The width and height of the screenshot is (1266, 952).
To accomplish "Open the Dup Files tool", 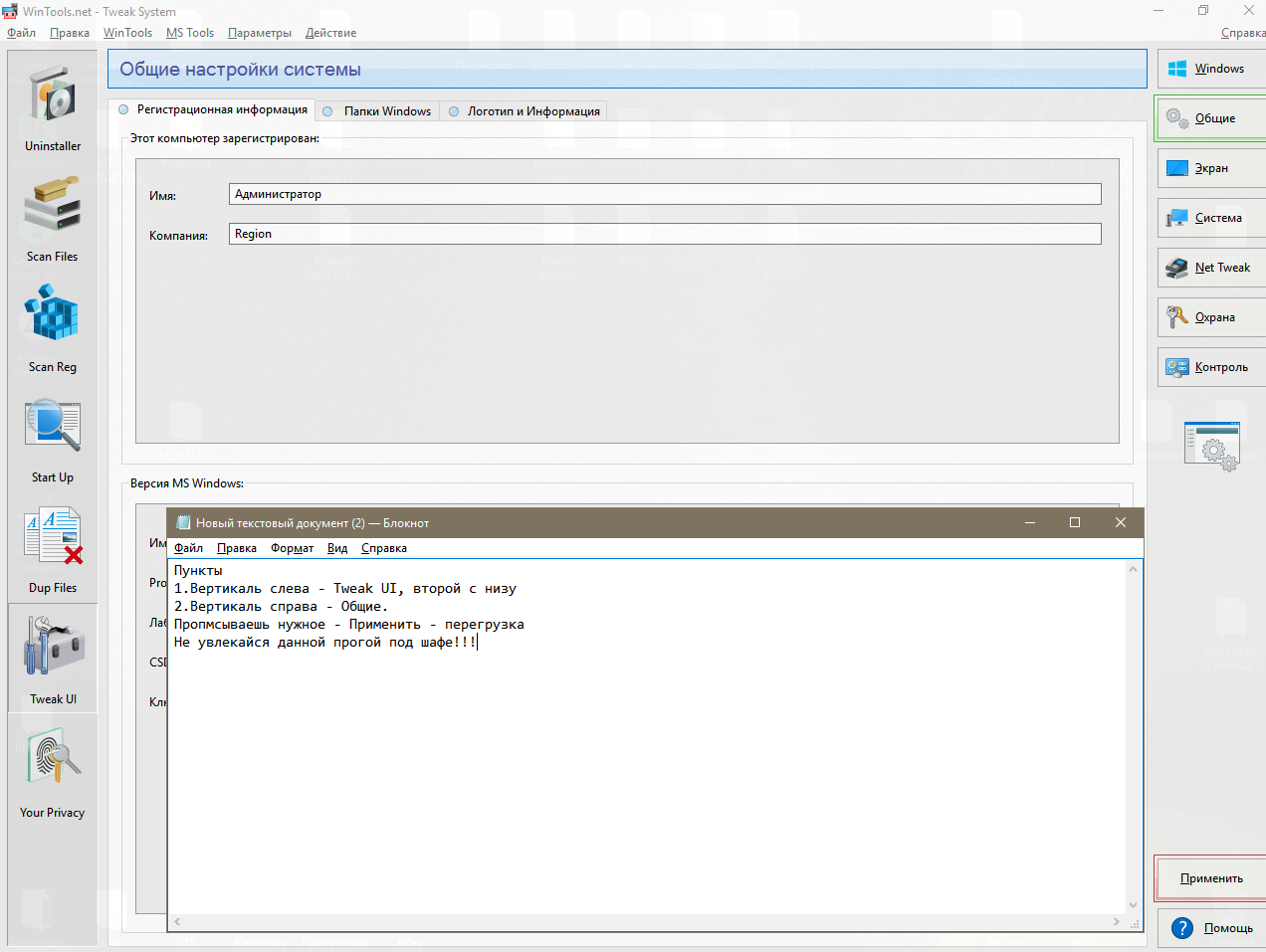I will (x=53, y=550).
